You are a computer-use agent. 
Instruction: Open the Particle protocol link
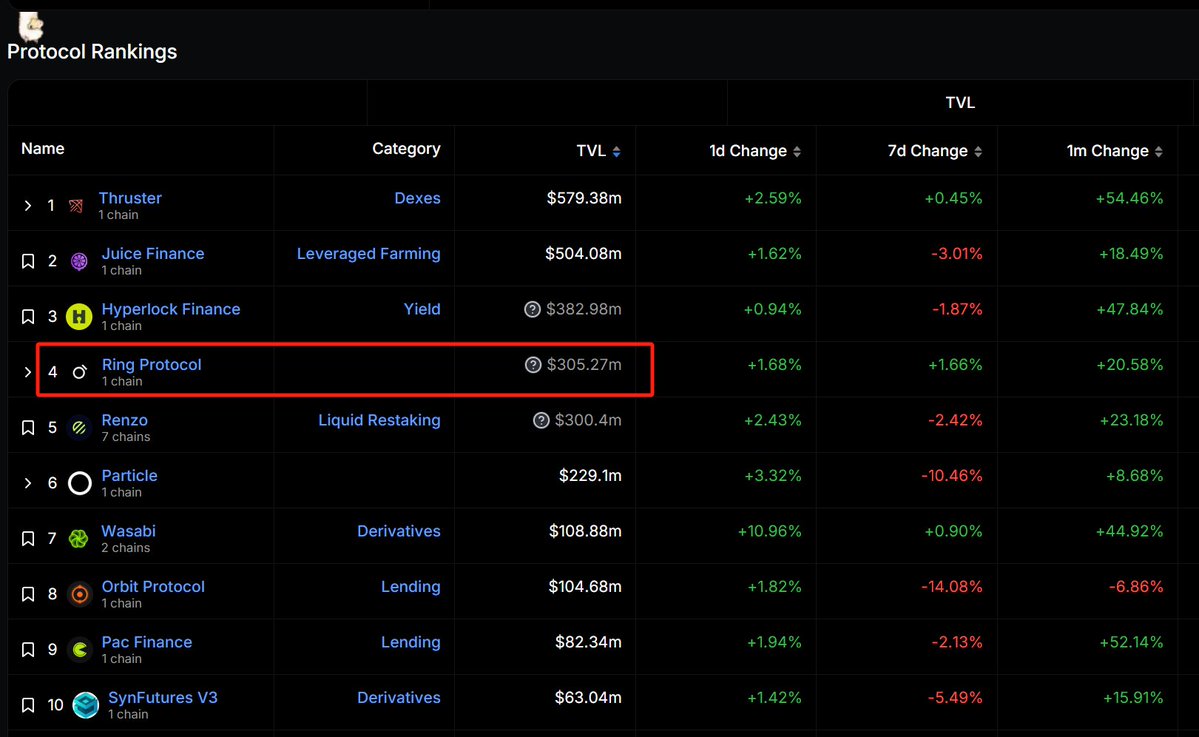pos(129,476)
